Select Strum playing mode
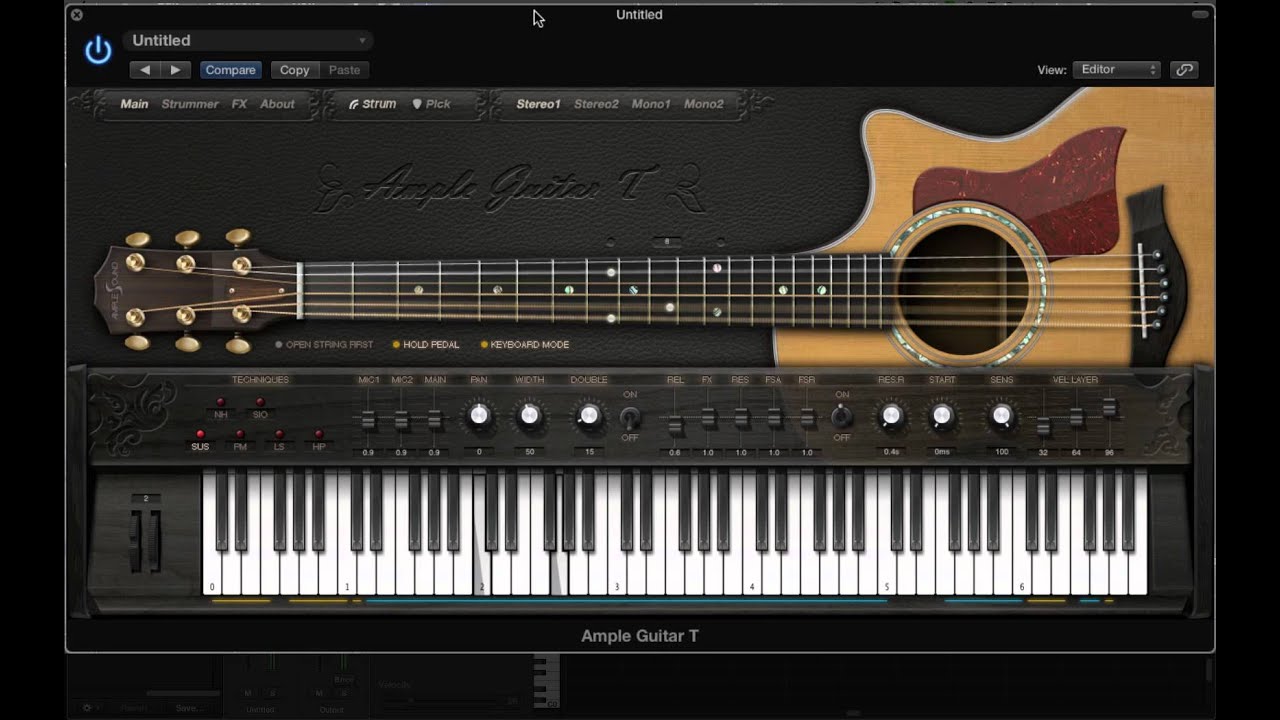Image resolution: width=1280 pixels, height=720 pixels. (x=372, y=104)
